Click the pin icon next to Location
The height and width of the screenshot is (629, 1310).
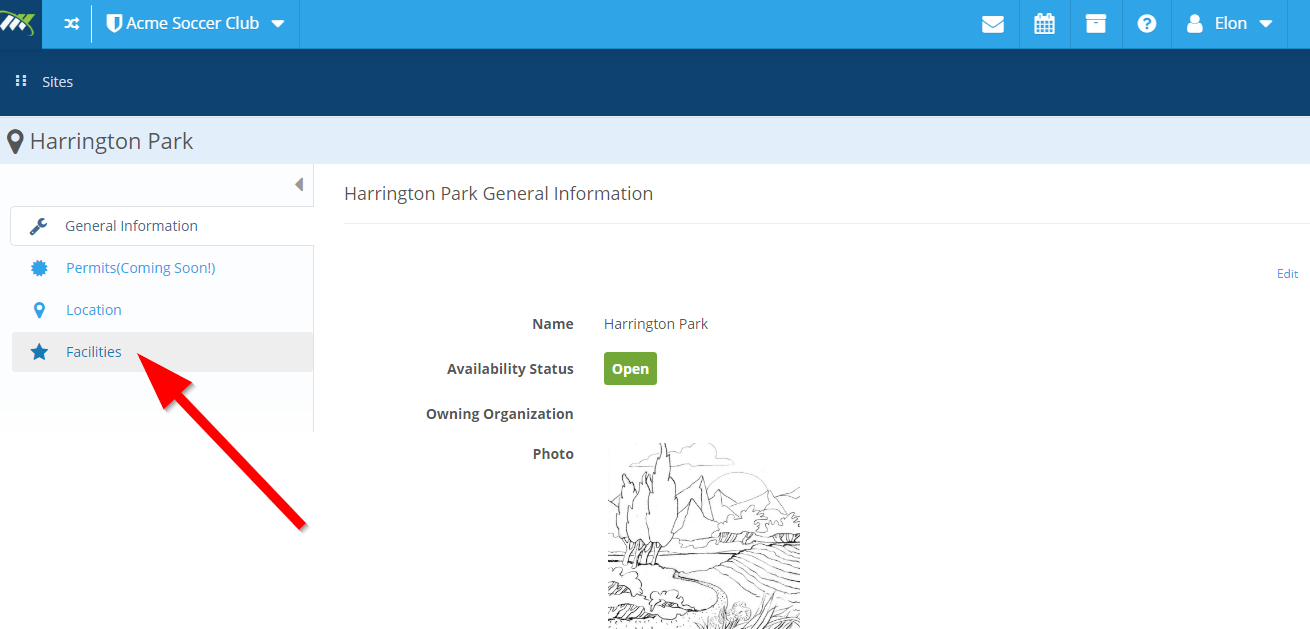pyautogui.click(x=39, y=310)
